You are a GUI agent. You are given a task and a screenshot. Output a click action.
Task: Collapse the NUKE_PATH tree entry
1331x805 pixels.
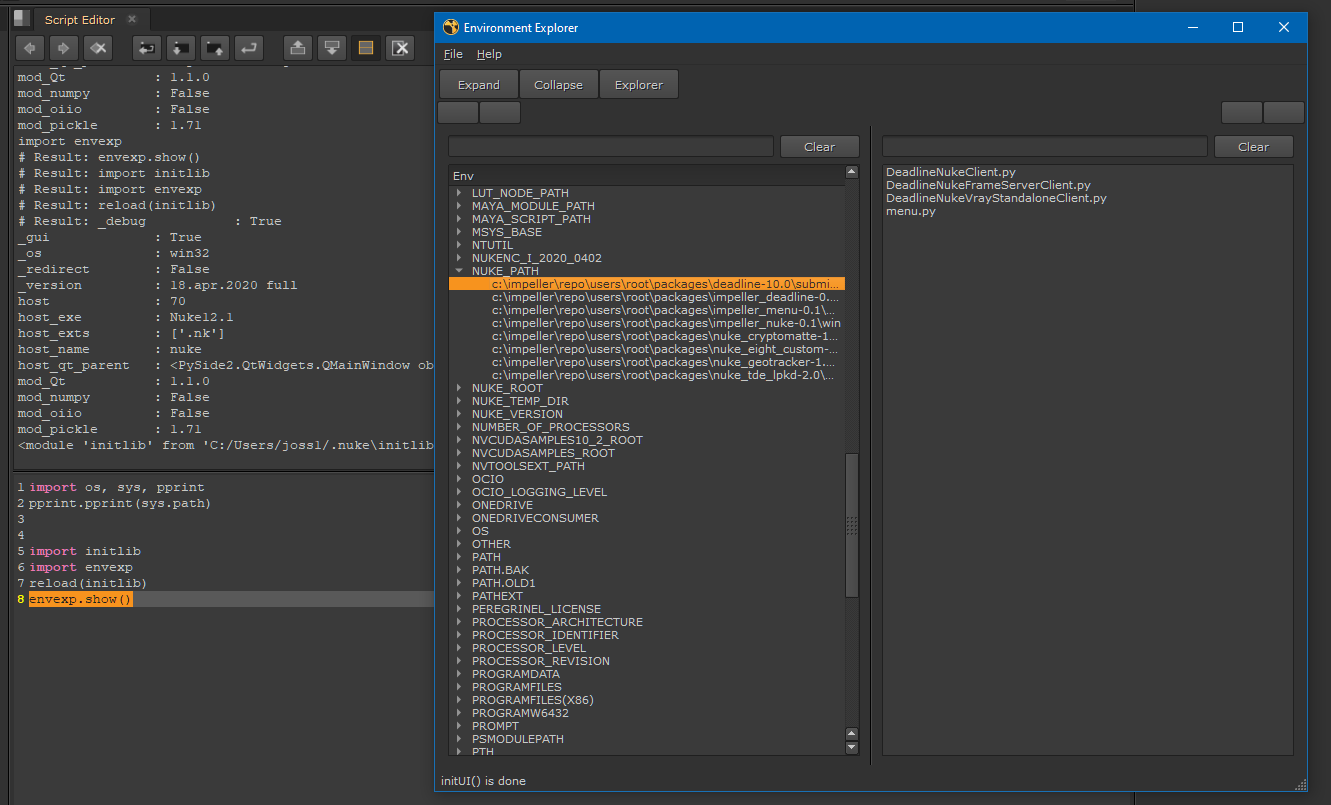tap(459, 271)
